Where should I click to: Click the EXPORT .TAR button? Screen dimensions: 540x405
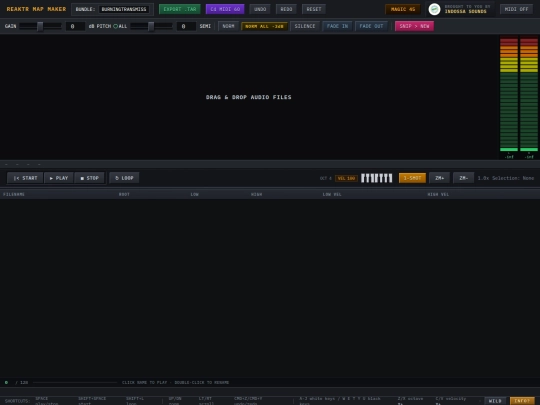click(x=180, y=9)
